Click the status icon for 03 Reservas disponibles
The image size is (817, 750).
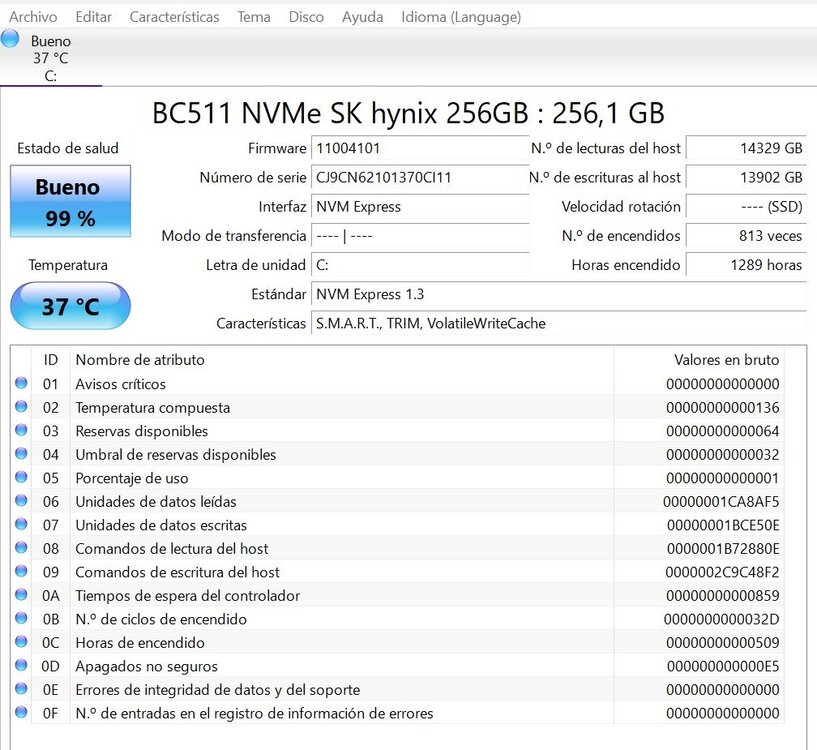(21, 430)
